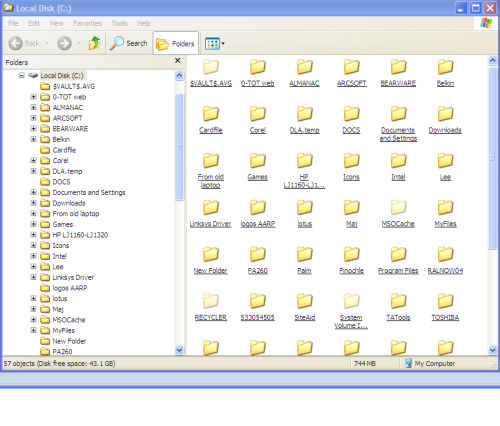Open the ALMANAC folder icon
Image resolution: width=500 pixels, height=426 pixels.
click(304, 67)
